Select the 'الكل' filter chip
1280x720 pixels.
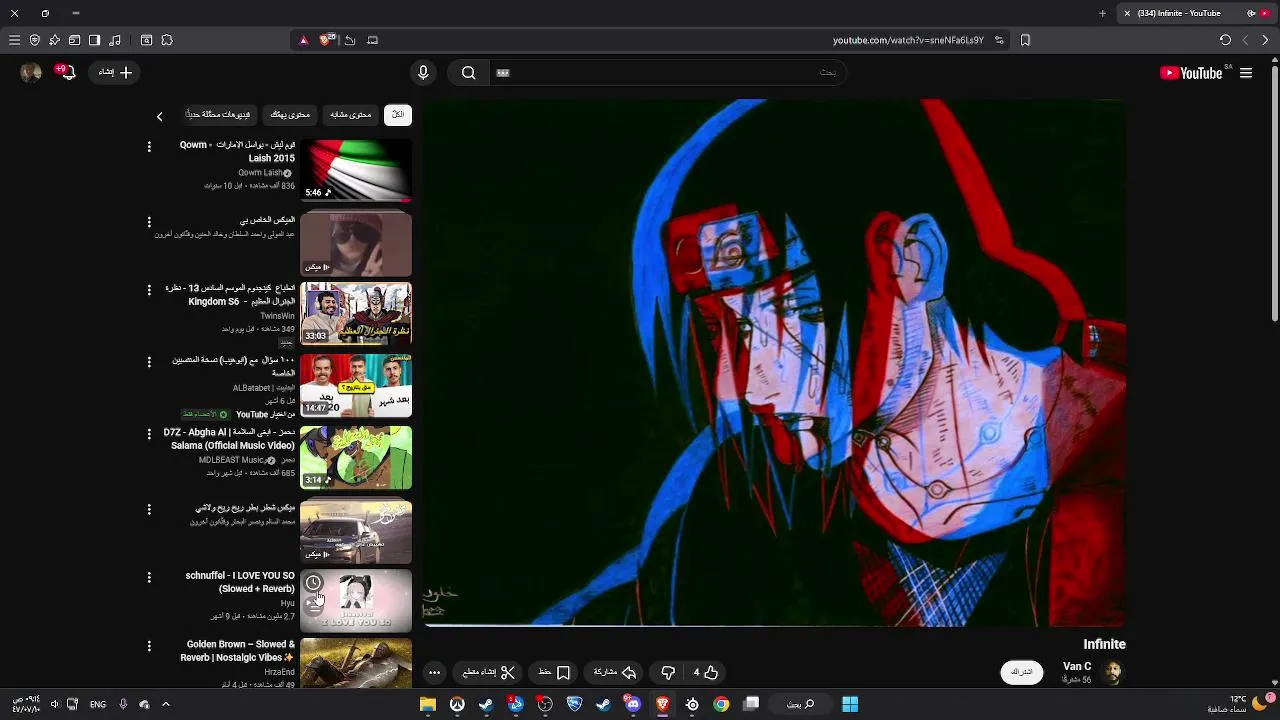click(398, 114)
